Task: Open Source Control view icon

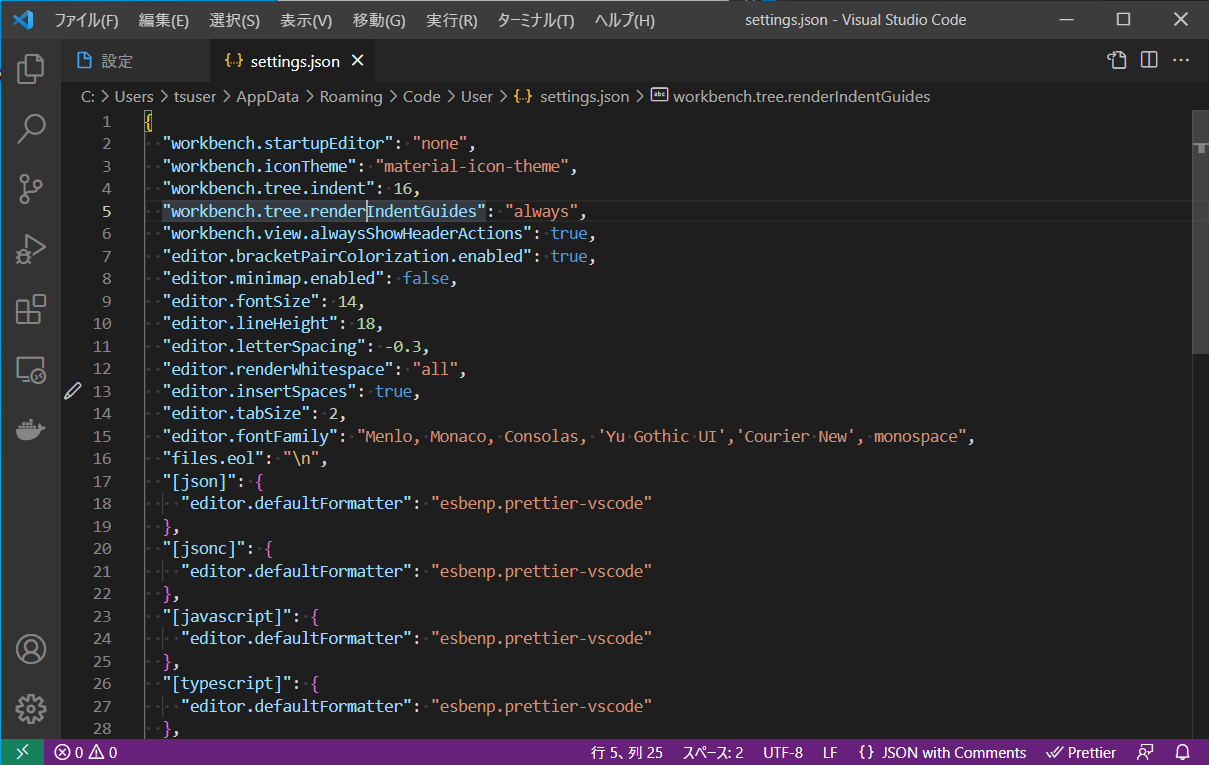Action: click(x=31, y=188)
